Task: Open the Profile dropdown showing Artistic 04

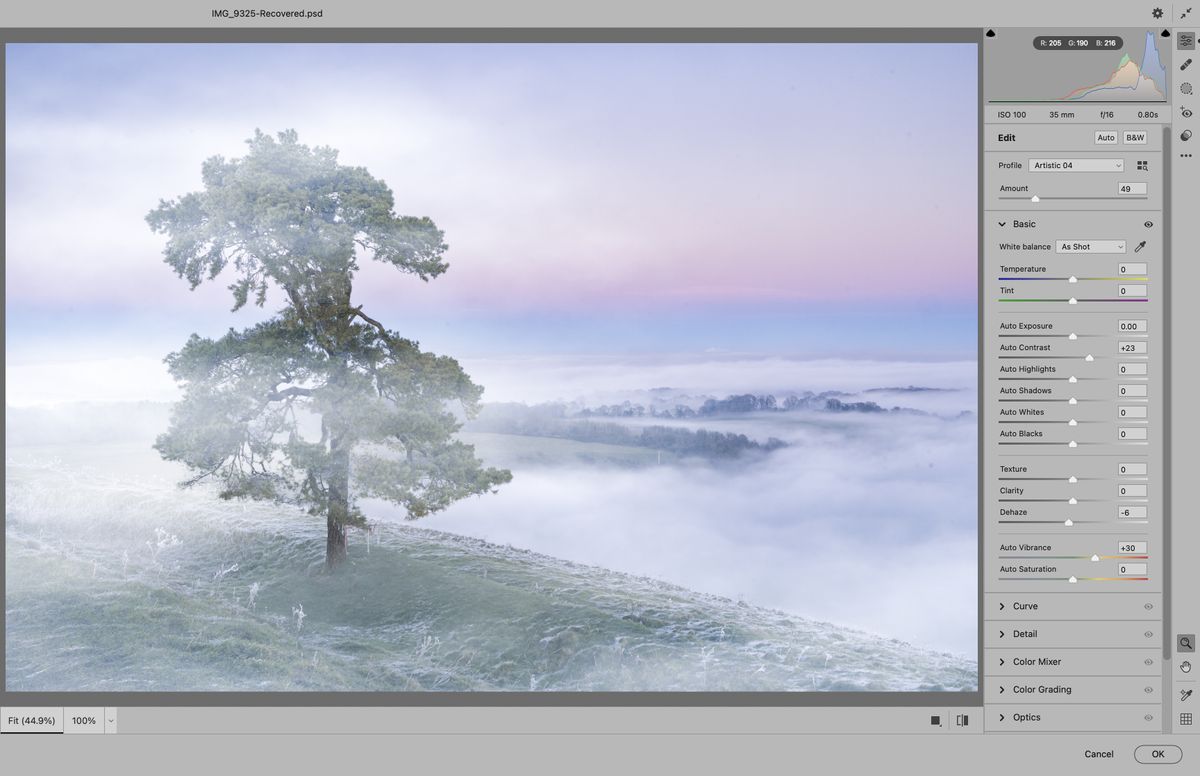Action: [1076, 164]
